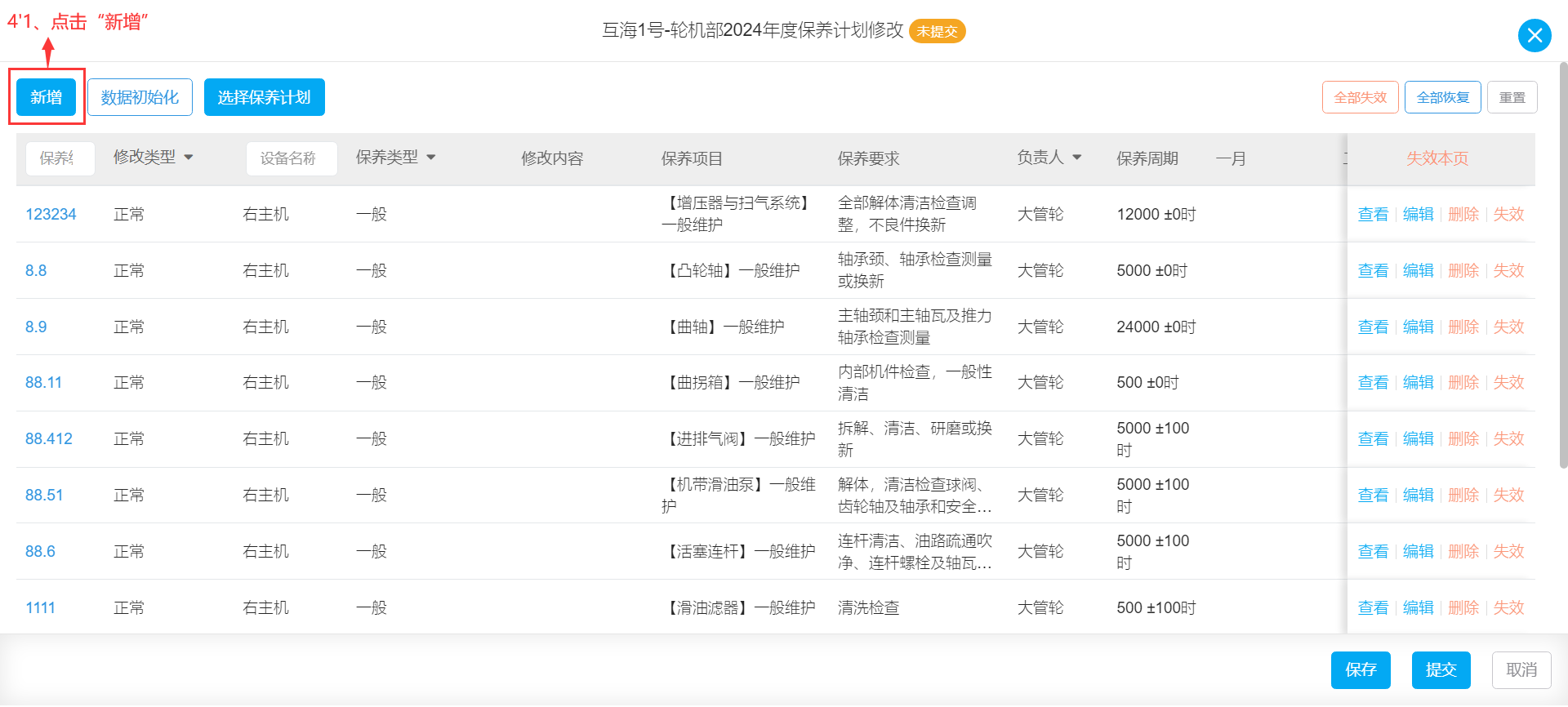This screenshot has height=707, width=1568.
Task: Click 失效 for row 1111
Action: [x=1509, y=607]
